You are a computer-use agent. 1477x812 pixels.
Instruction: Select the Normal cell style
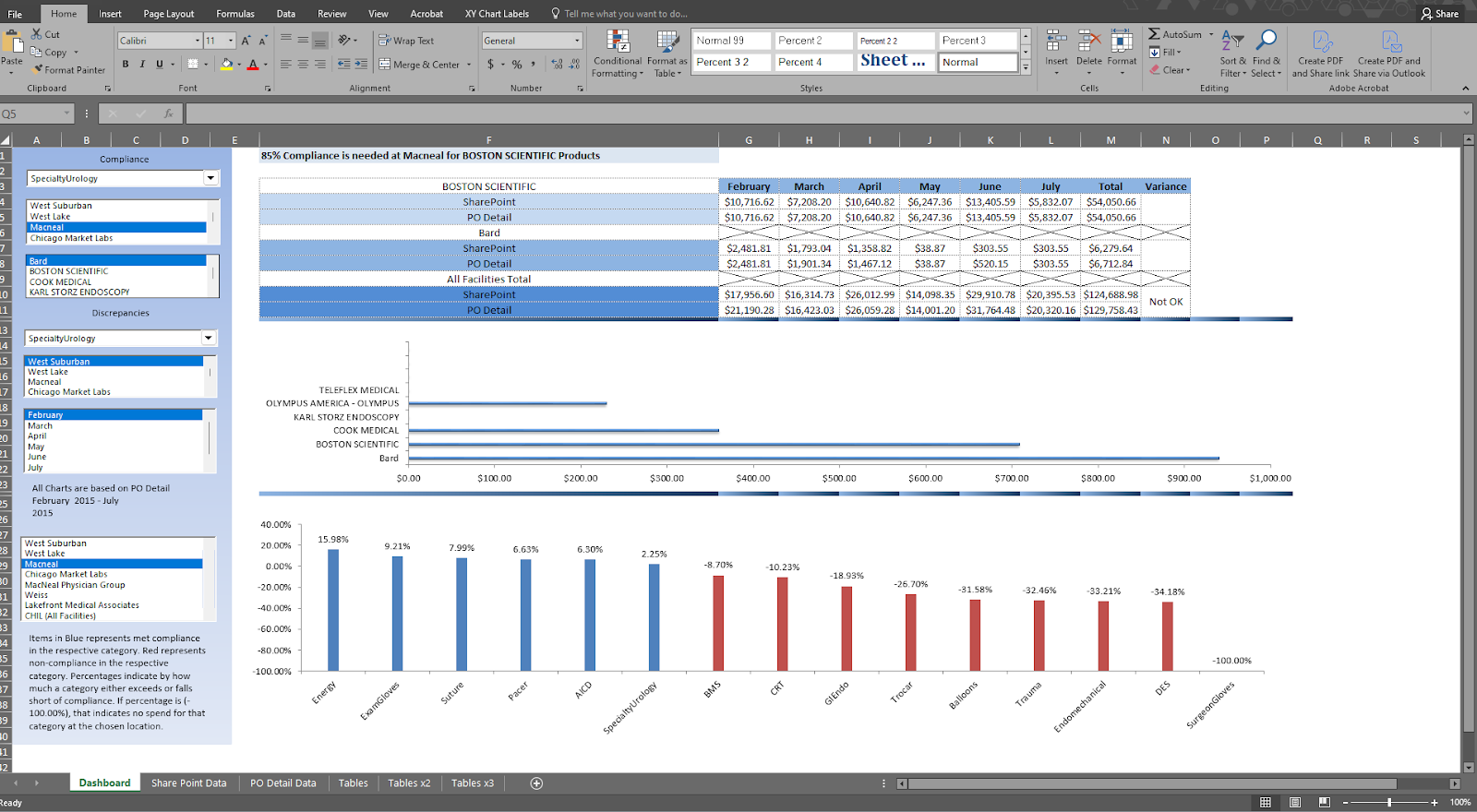point(978,62)
